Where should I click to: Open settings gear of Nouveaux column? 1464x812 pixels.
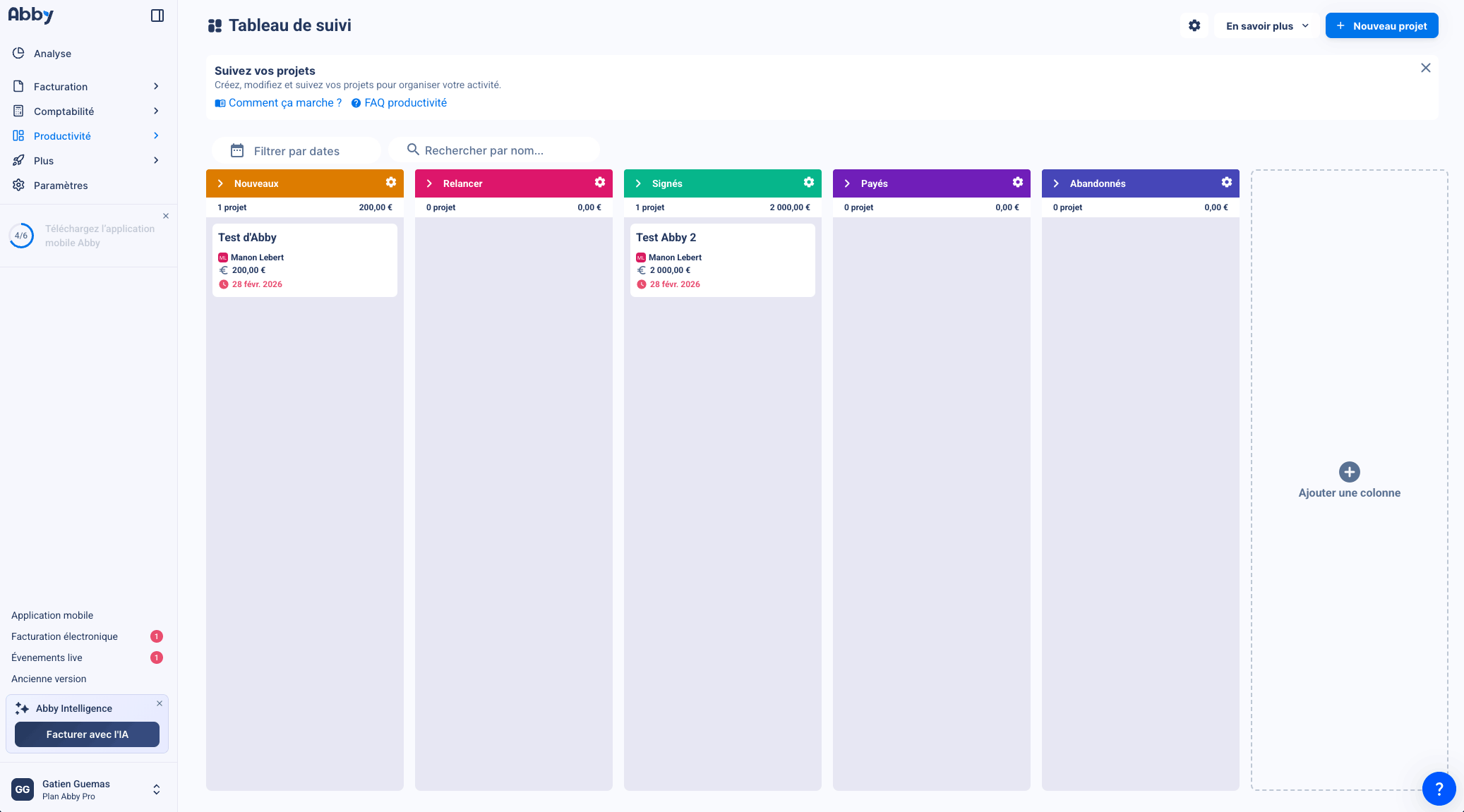[x=391, y=183]
